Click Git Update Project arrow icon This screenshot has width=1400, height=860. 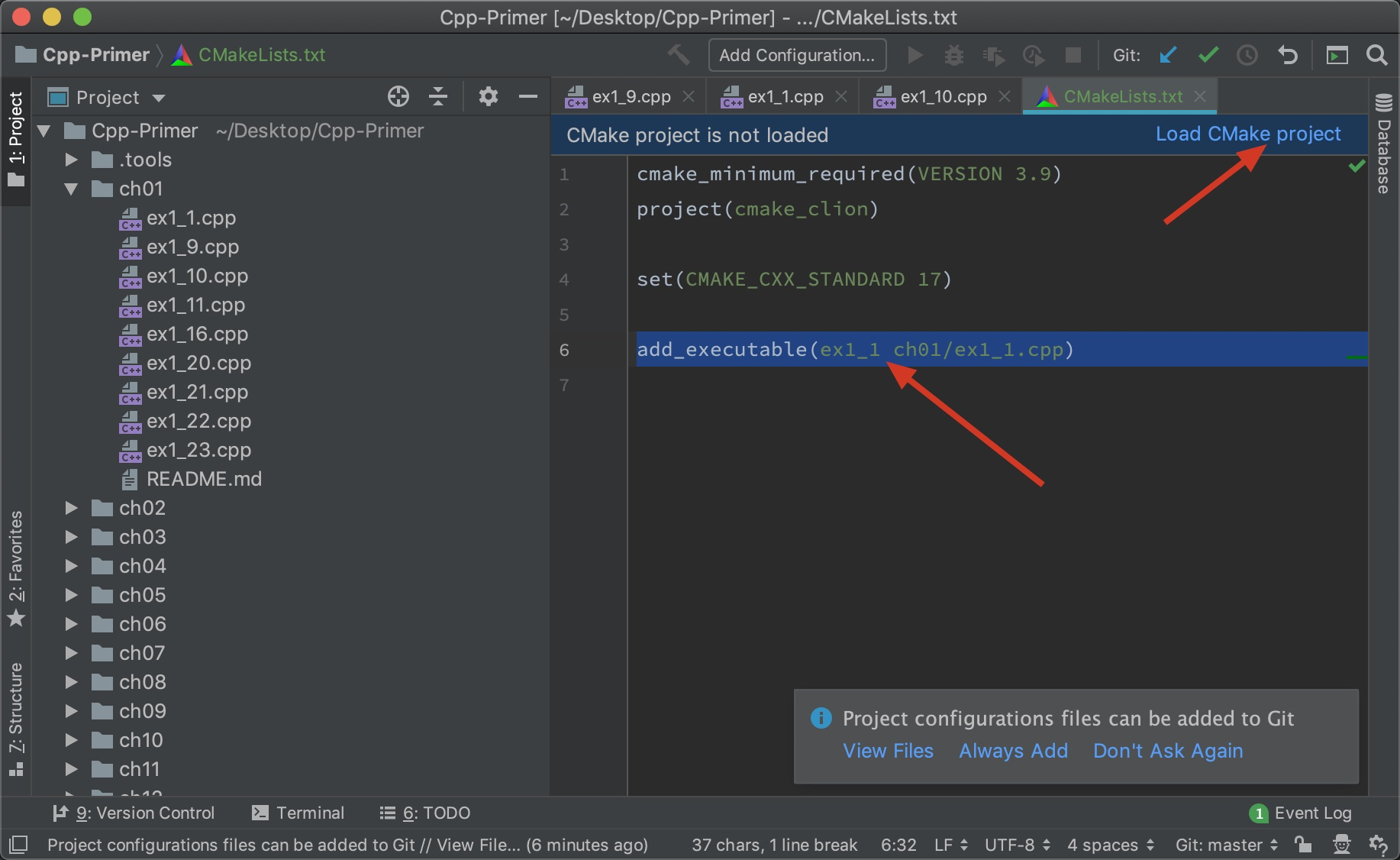(x=1168, y=55)
